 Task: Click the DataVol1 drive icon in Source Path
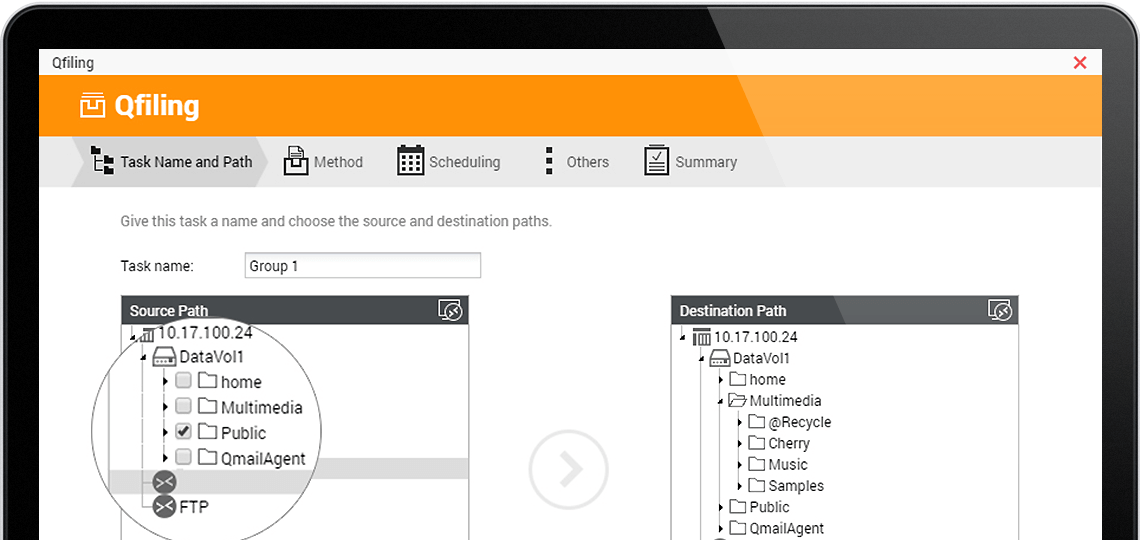(164, 357)
